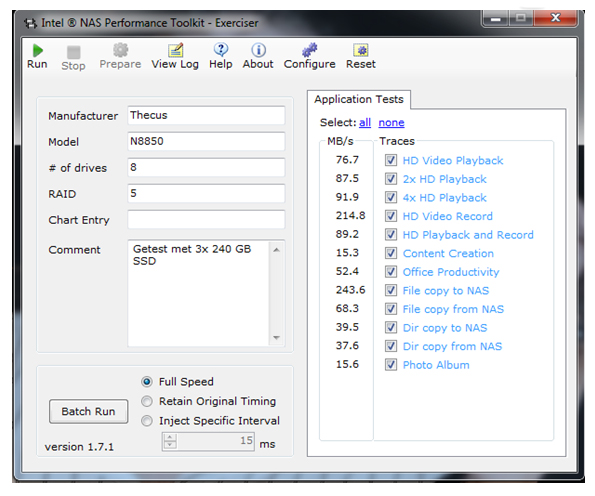Uncheck the Photo Album trace
Image resolution: width=595 pixels, height=496 pixels.
[391, 365]
